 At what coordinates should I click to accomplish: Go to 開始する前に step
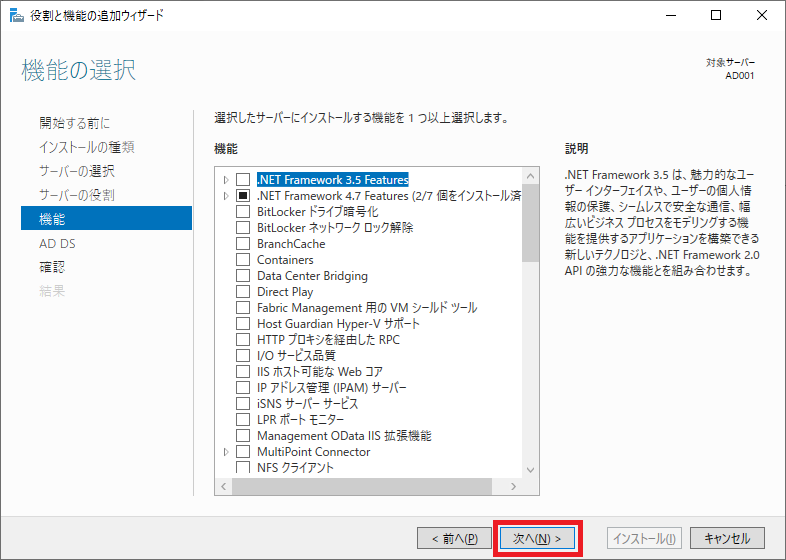75,123
